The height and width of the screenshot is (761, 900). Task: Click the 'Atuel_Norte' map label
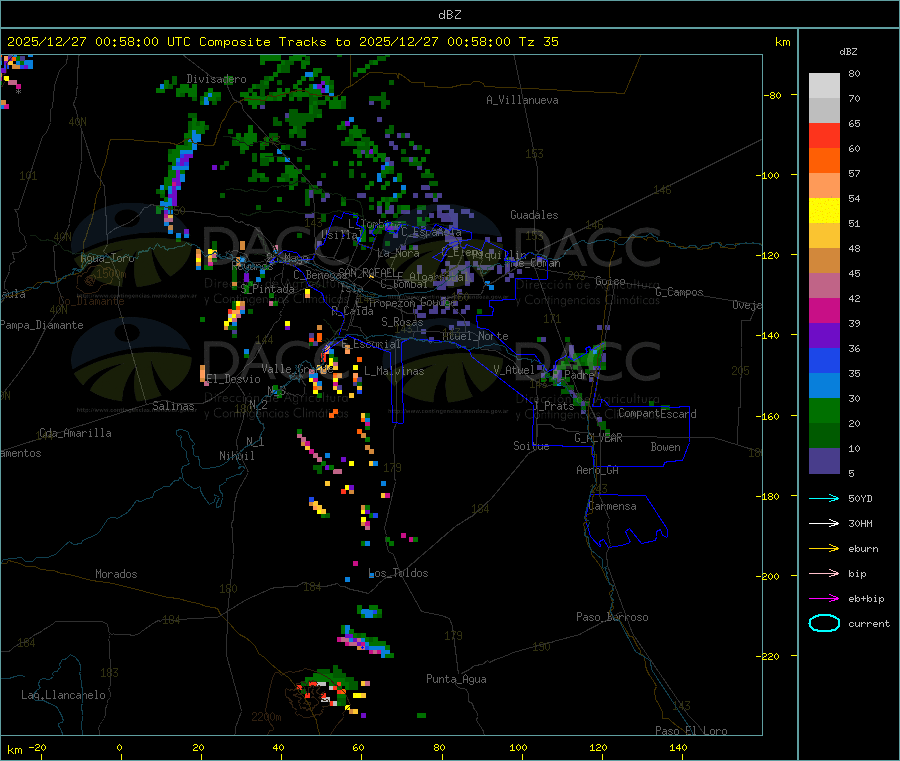pos(475,336)
